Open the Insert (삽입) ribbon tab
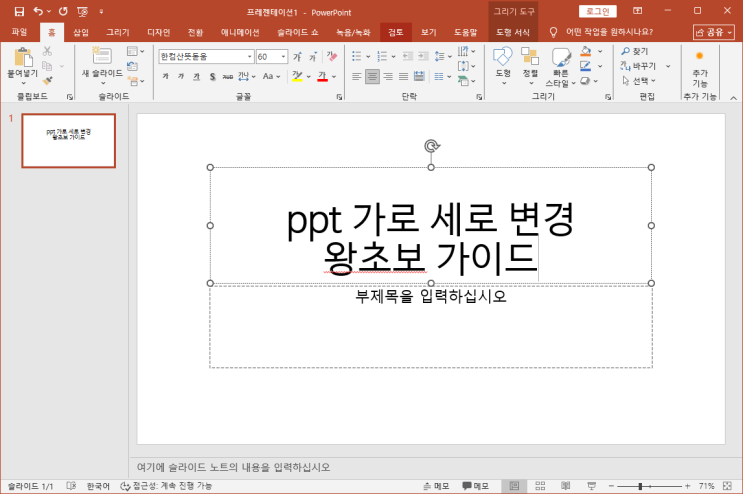The height and width of the screenshot is (494, 743). pyautogui.click(x=81, y=32)
